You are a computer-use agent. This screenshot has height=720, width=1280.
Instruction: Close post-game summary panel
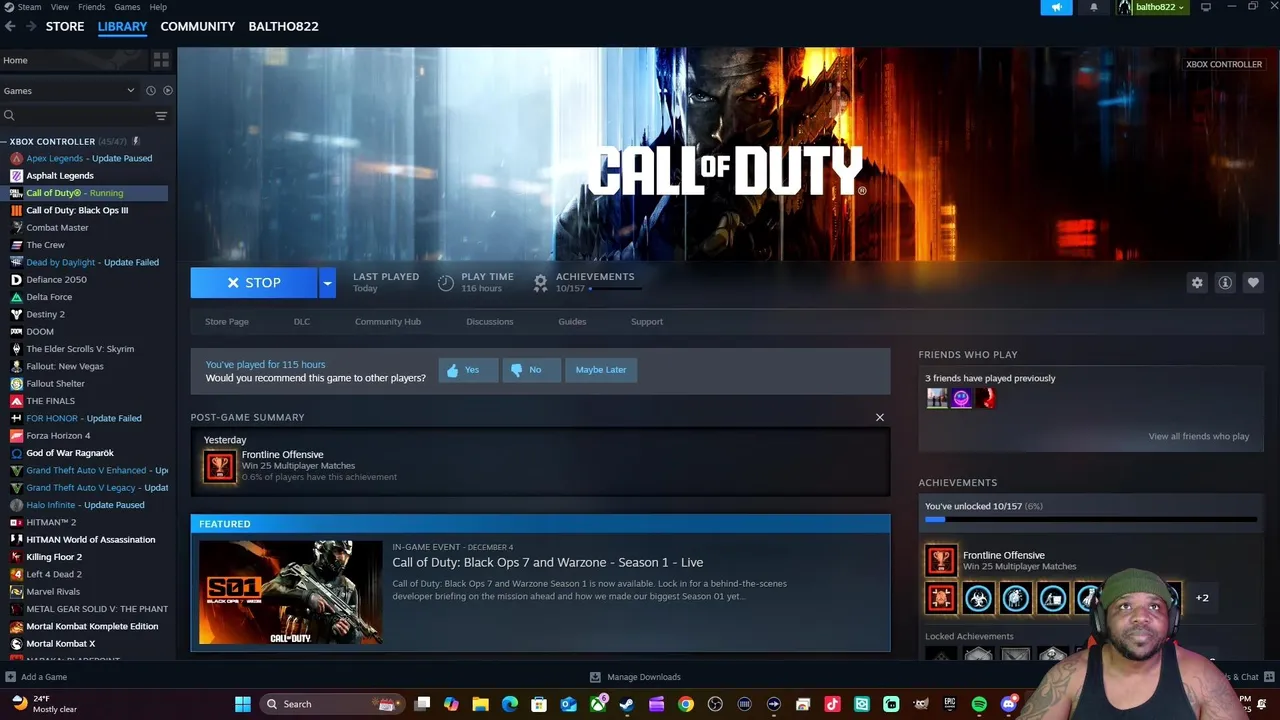click(880, 417)
